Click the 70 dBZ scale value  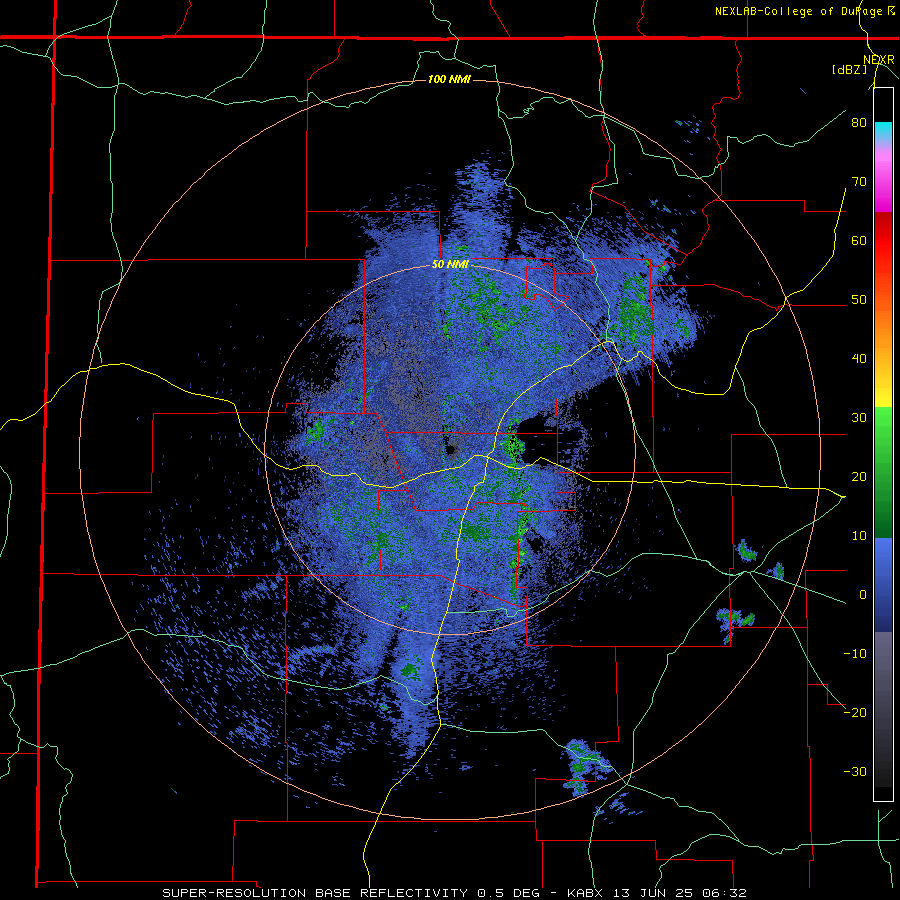click(859, 181)
